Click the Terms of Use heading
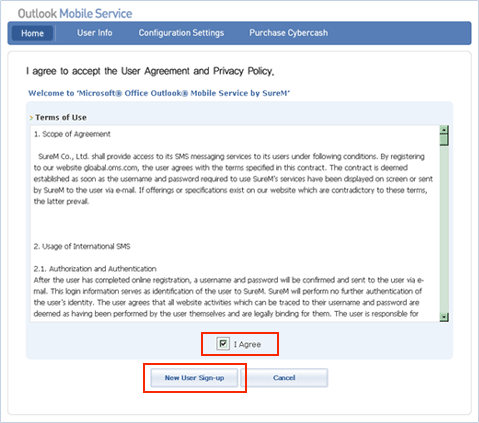 point(61,117)
